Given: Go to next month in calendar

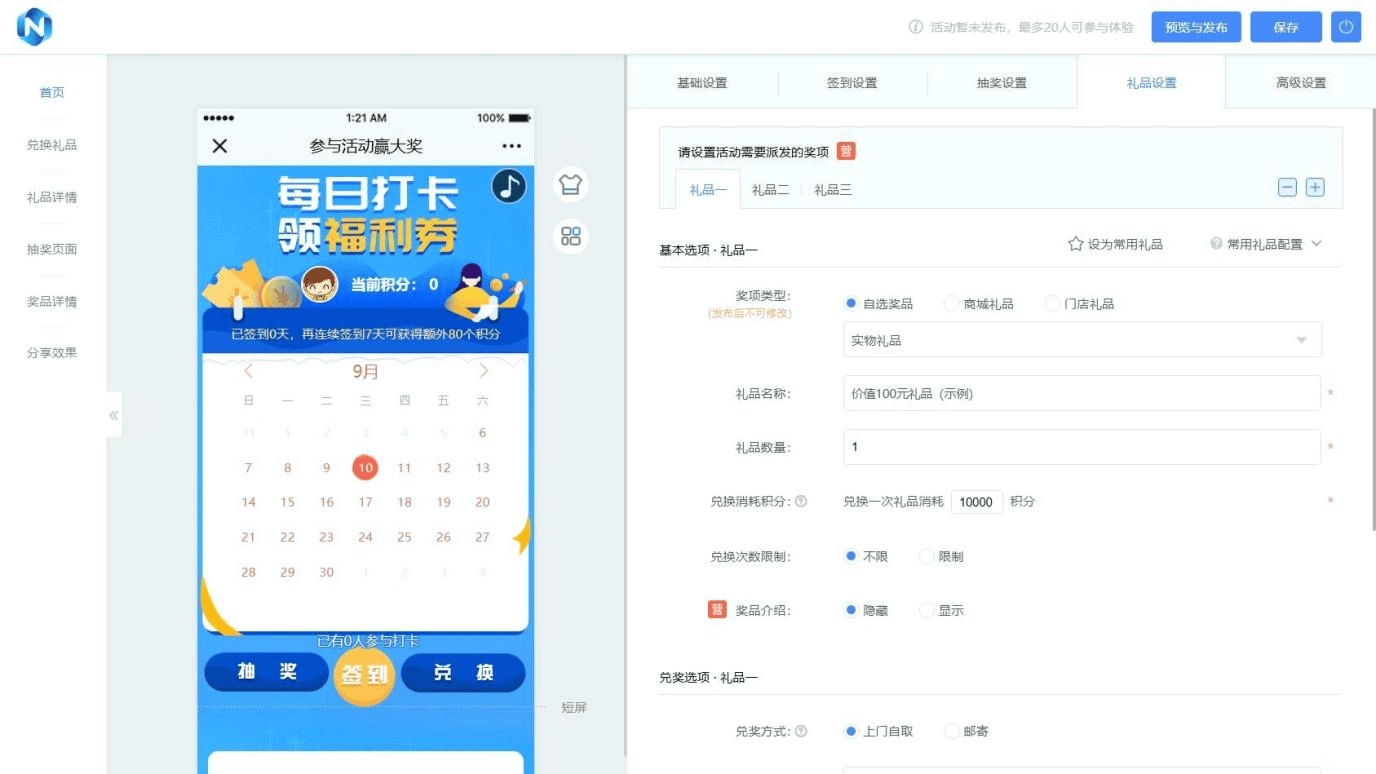Looking at the screenshot, I should click(x=484, y=372).
